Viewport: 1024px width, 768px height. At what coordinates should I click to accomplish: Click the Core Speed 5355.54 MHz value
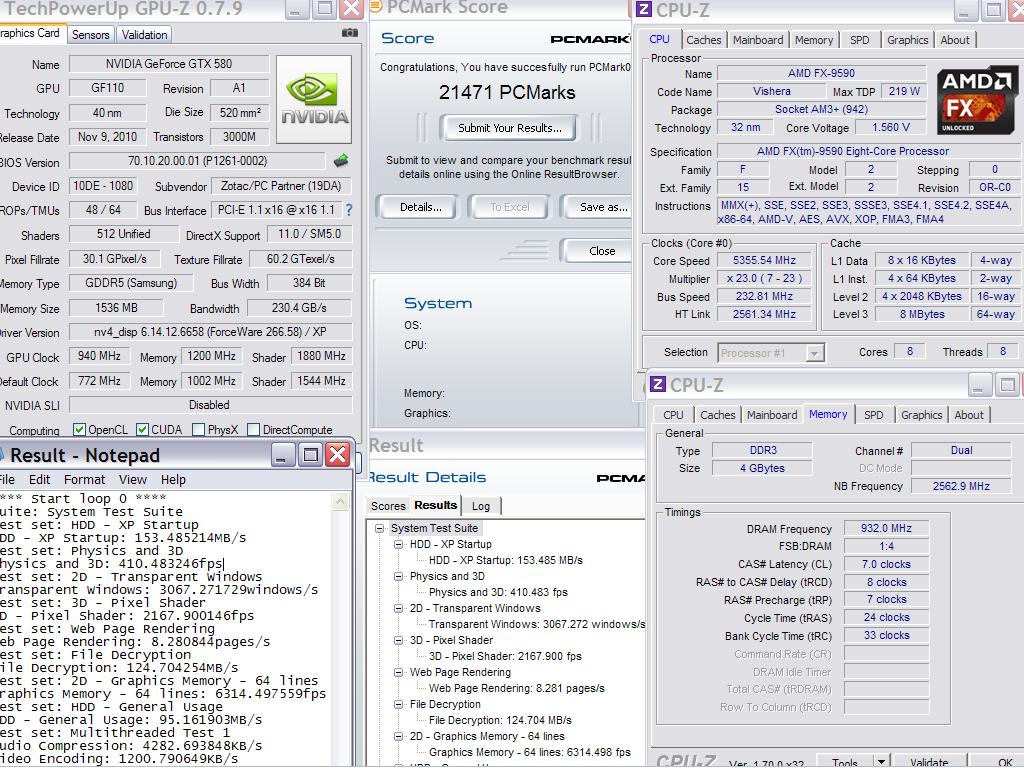click(764, 260)
